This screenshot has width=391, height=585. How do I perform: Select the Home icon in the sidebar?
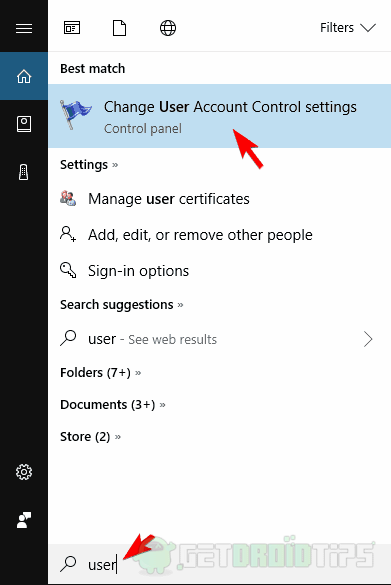(24, 76)
